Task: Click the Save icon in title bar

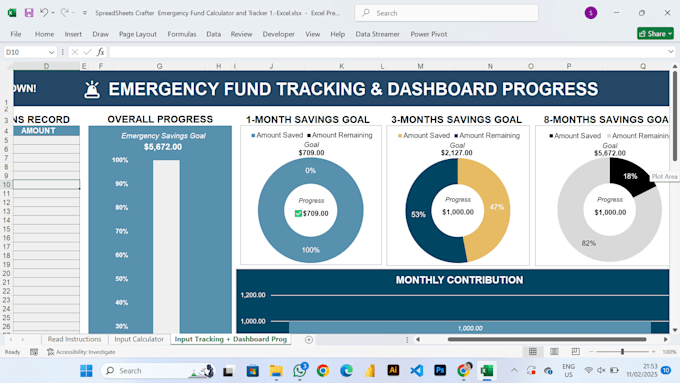Action: coord(29,13)
